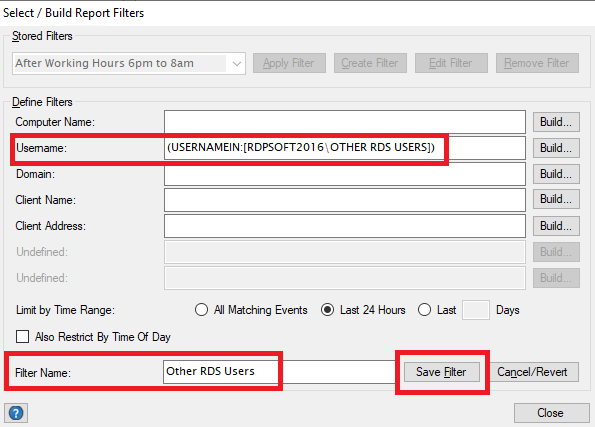Click Build next to Computer Name
Image resolution: width=595 pixels, height=427 pixels.
tap(556, 122)
